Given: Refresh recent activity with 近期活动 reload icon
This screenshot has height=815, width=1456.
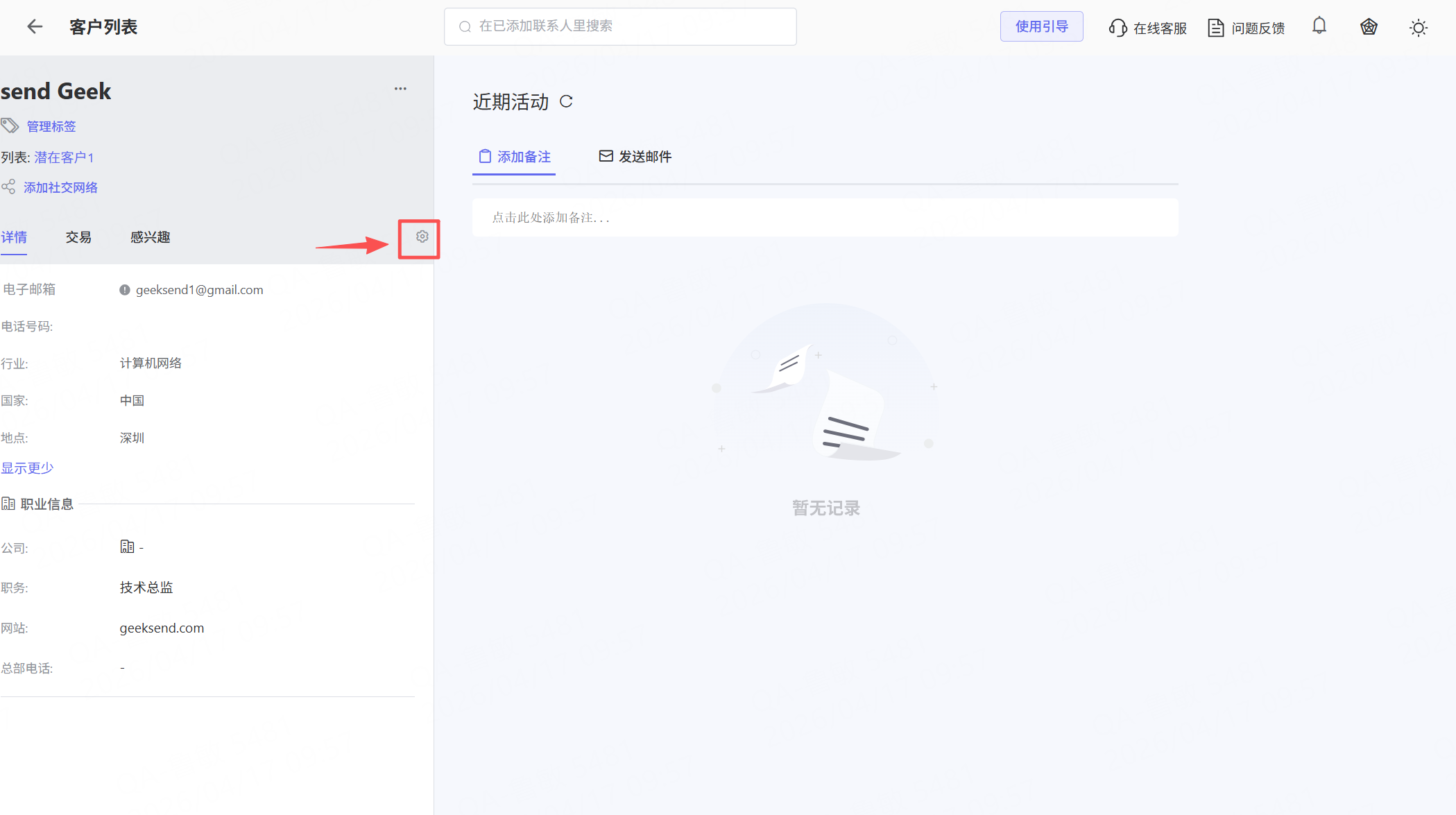Looking at the screenshot, I should [x=566, y=102].
